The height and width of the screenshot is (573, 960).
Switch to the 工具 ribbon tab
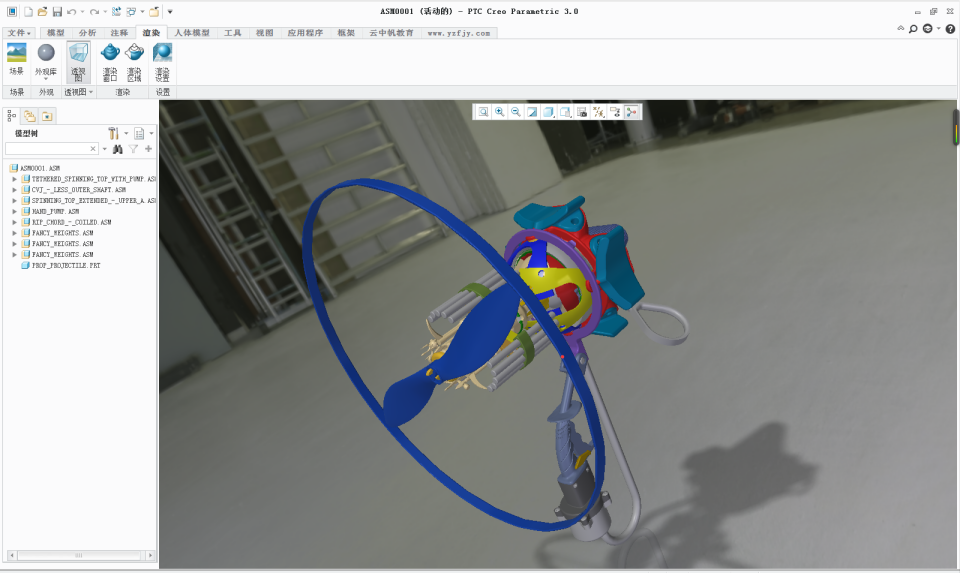(x=233, y=33)
